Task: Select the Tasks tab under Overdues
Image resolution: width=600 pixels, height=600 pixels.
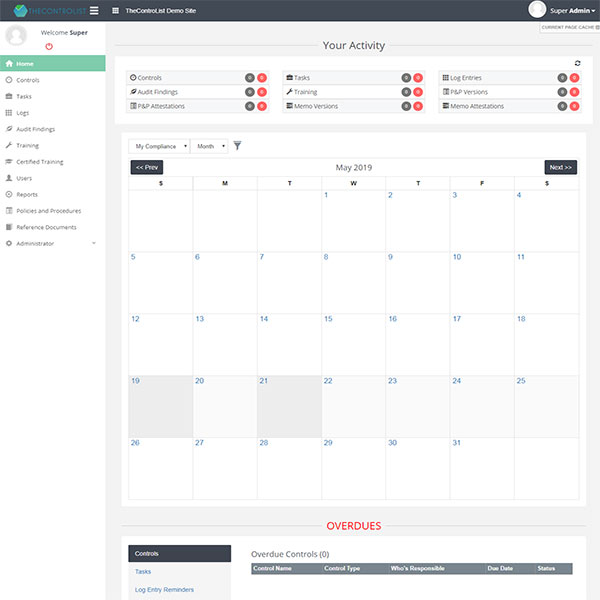Action: point(143,571)
